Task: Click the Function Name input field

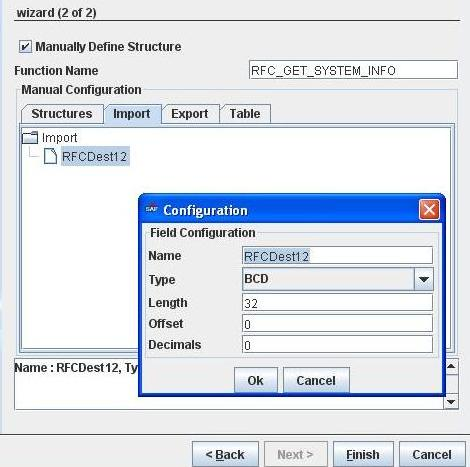Action: [x=353, y=70]
